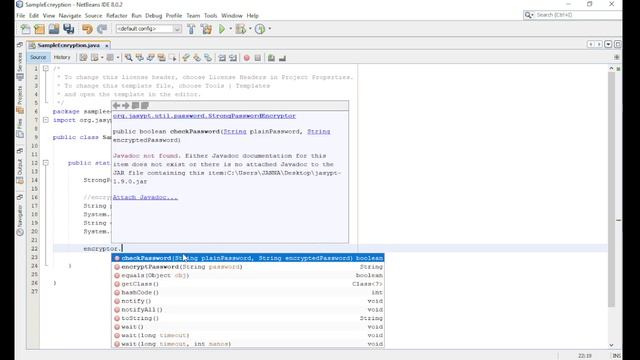The width and height of the screenshot is (640, 360).
Task: Open the Debug Project dropdown arrow
Action: click(250, 29)
